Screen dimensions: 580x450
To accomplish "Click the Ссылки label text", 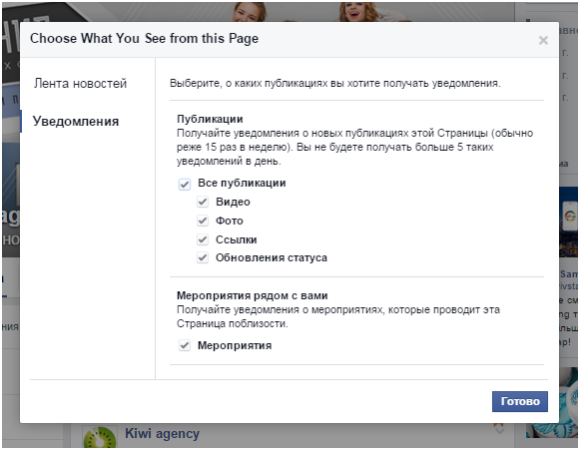I will (236, 240).
